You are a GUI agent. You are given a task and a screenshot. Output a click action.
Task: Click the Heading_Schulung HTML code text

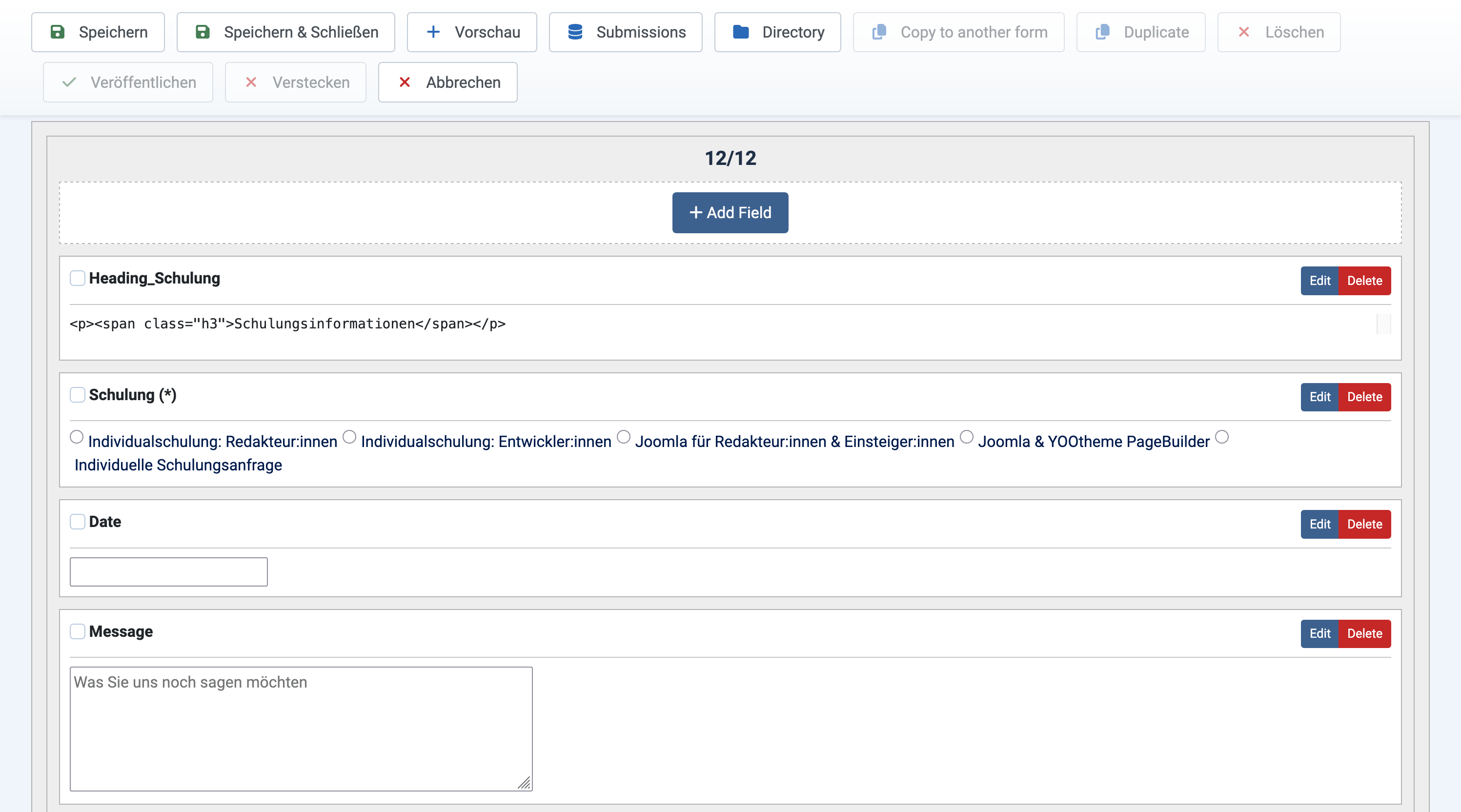coord(287,324)
